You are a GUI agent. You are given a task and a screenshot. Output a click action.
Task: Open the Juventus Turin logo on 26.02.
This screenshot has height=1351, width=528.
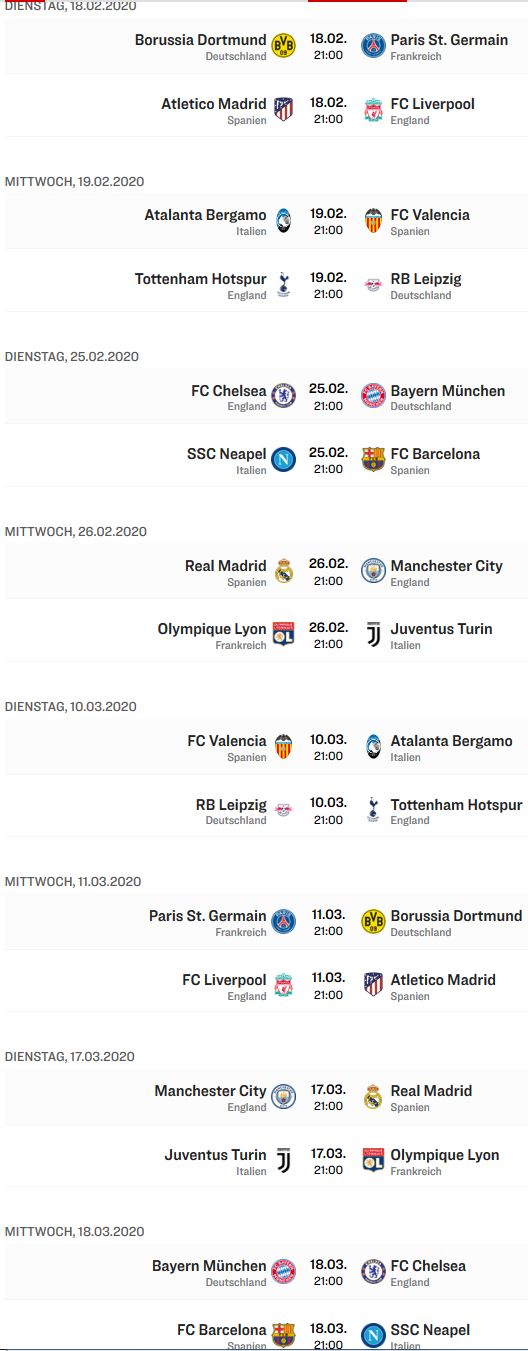click(373, 634)
